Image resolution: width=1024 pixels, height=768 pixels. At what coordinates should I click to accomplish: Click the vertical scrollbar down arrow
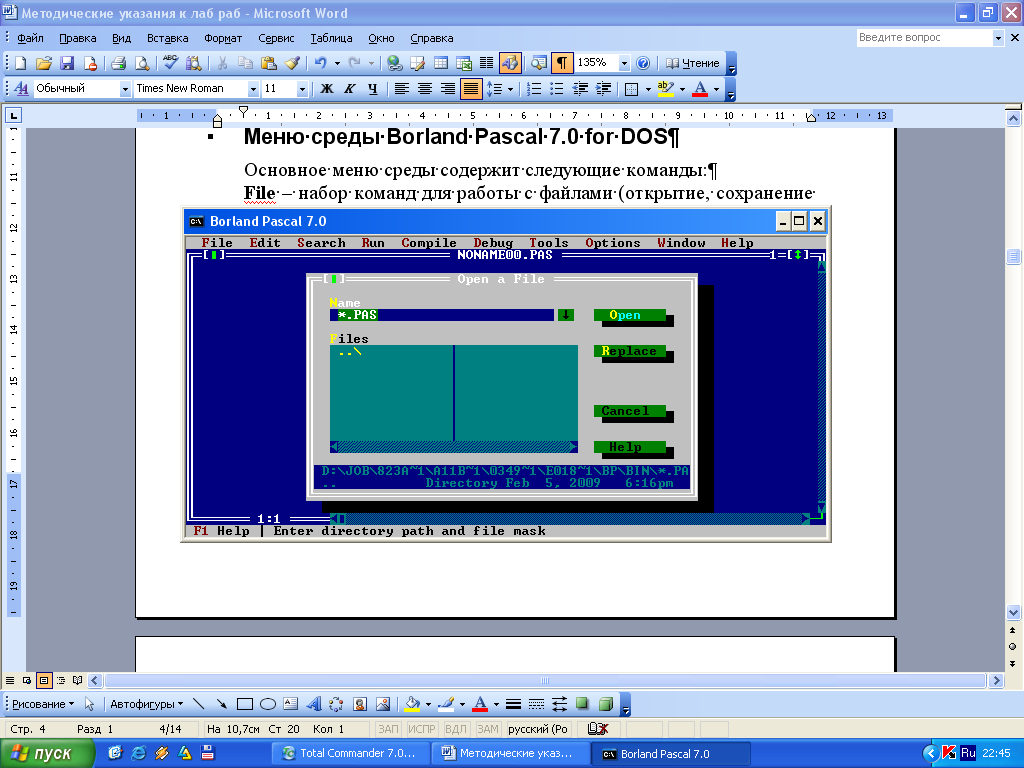[1013, 613]
